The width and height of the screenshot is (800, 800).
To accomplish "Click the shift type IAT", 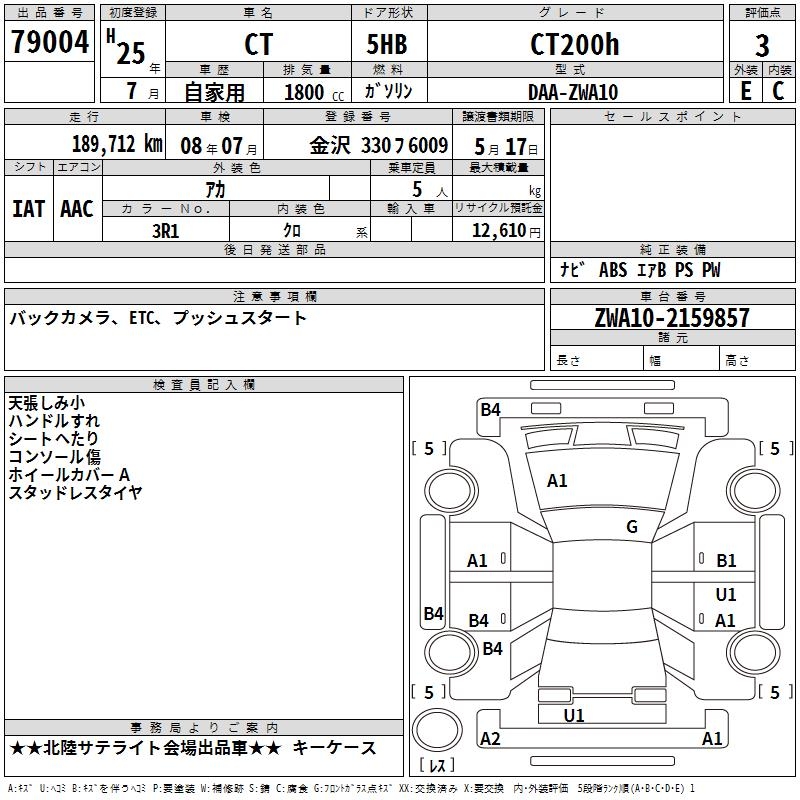I will (28, 209).
